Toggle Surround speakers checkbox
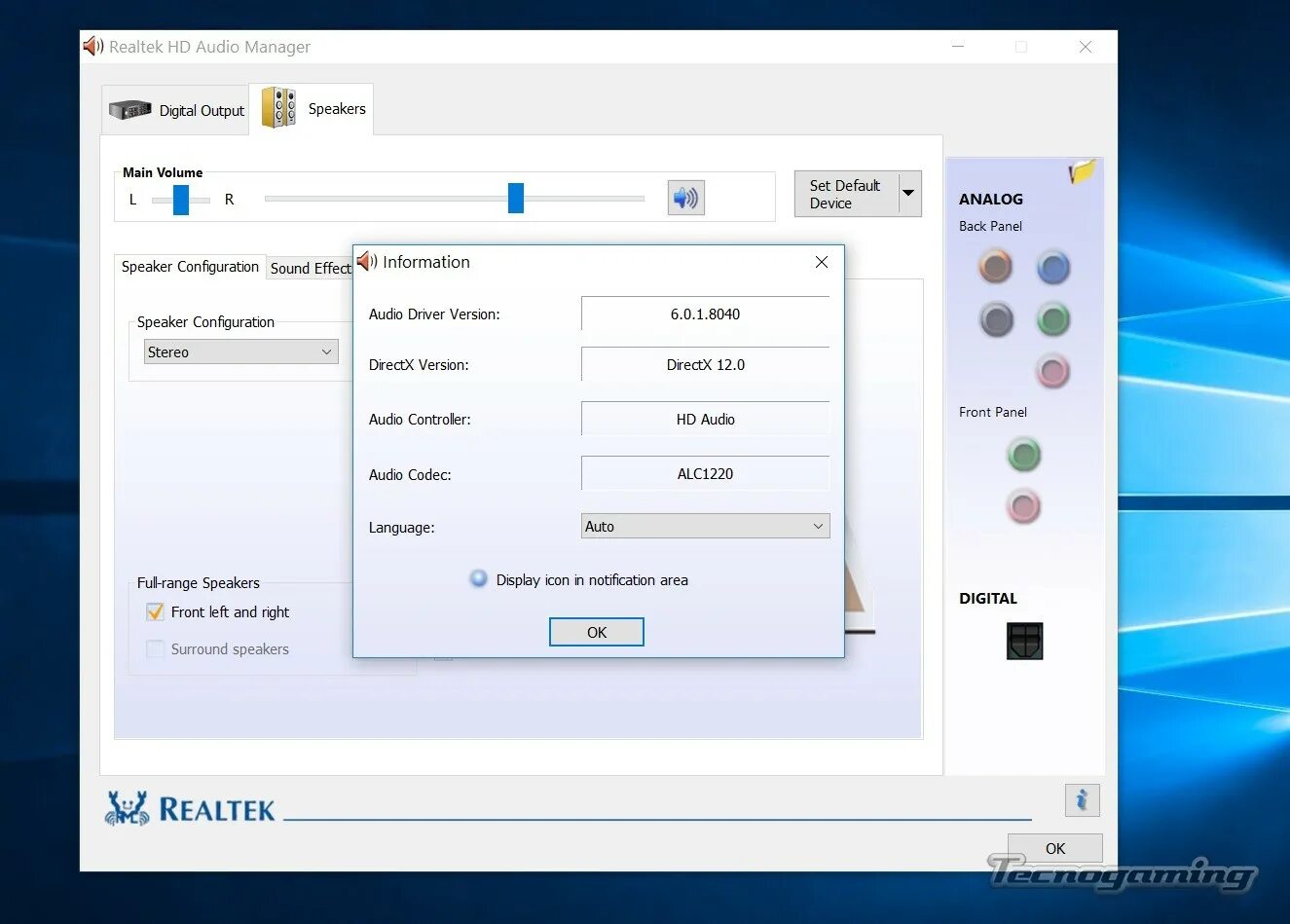Viewport: 1290px width, 924px height. click(x=155, y=648)
